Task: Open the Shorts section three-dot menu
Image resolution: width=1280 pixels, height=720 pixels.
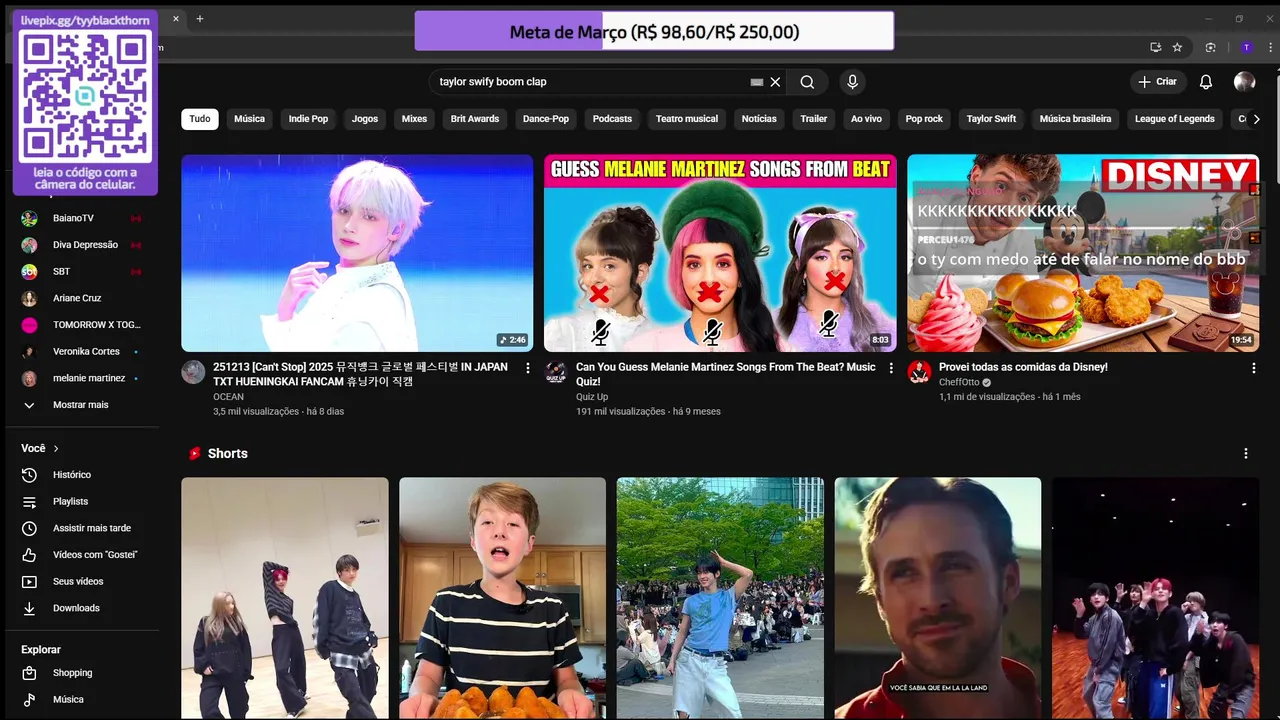Action: [1246, 454]
